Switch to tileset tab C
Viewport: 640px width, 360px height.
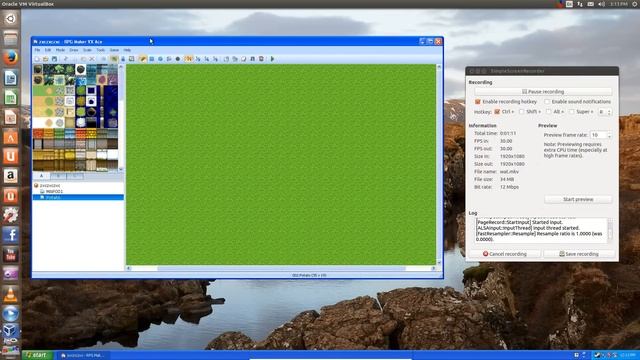[x=75, y=176]
